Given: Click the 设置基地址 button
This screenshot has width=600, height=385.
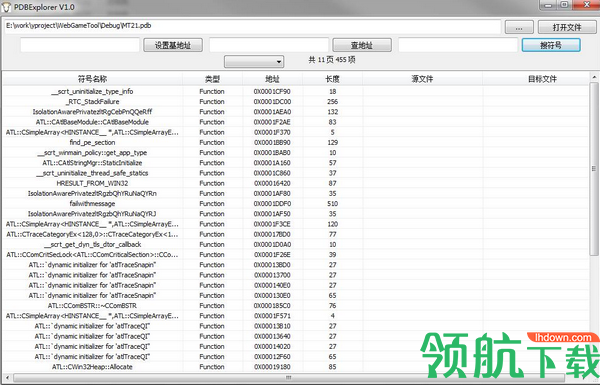Looking at the screenshot, I should (x=173, y=45).
